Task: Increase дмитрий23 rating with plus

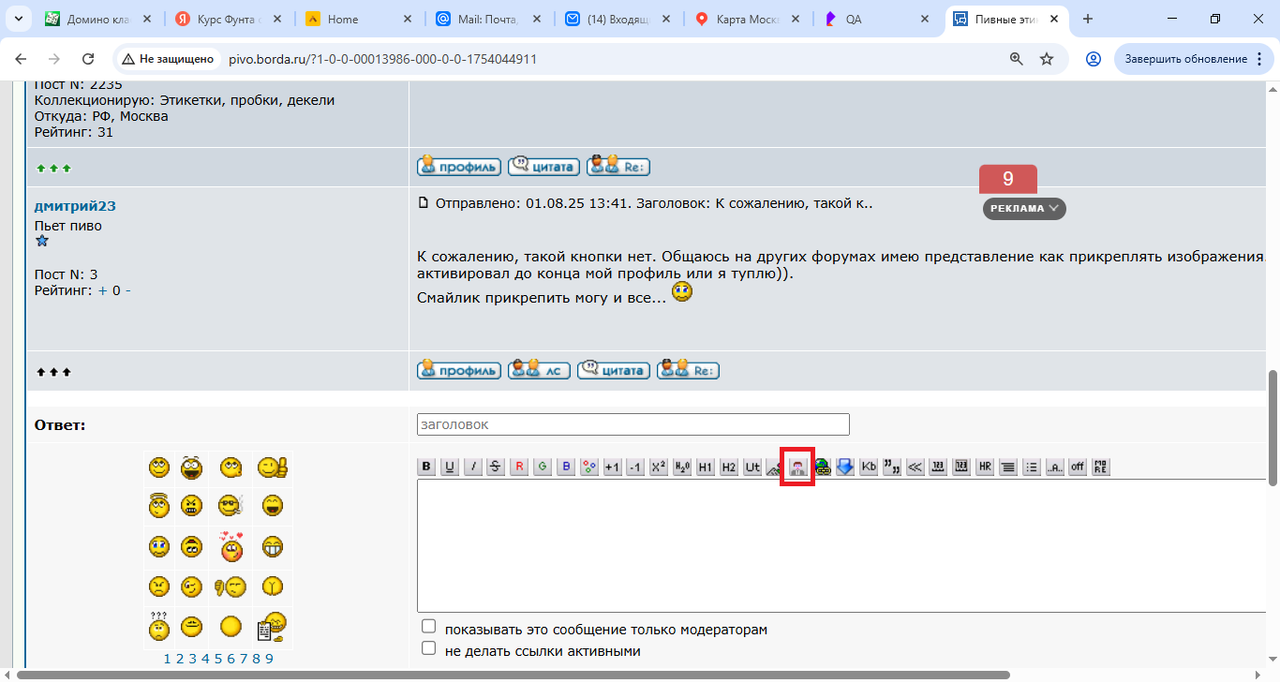Action: [102, 290]
